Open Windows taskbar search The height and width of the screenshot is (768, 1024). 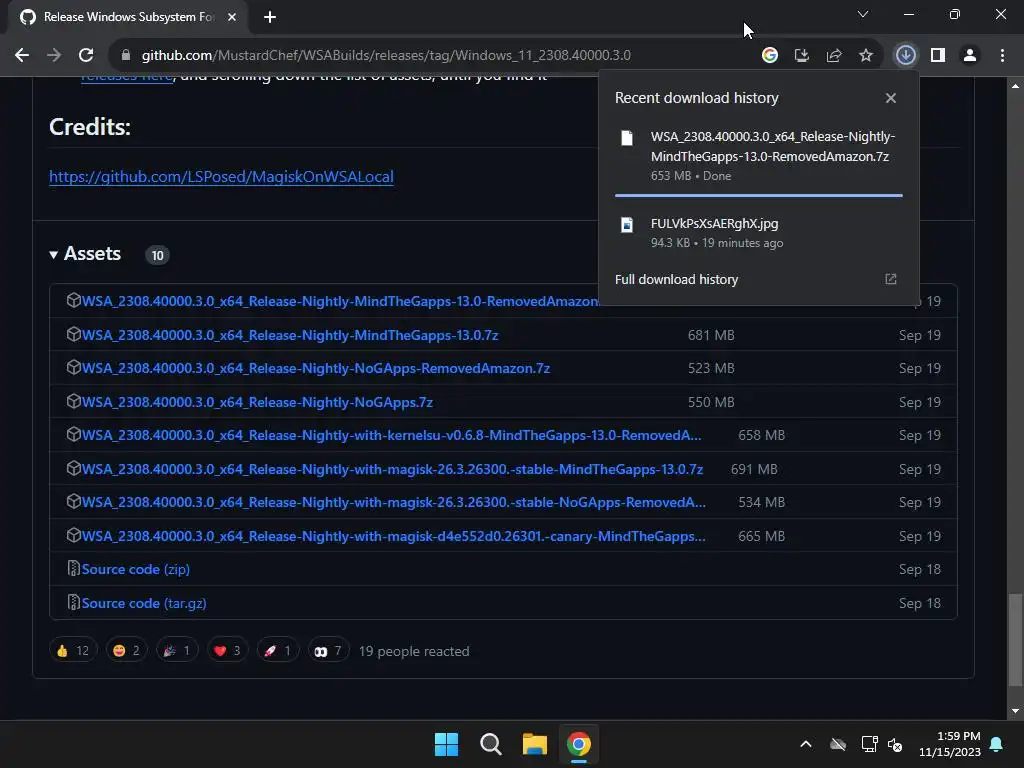point(490,744)
